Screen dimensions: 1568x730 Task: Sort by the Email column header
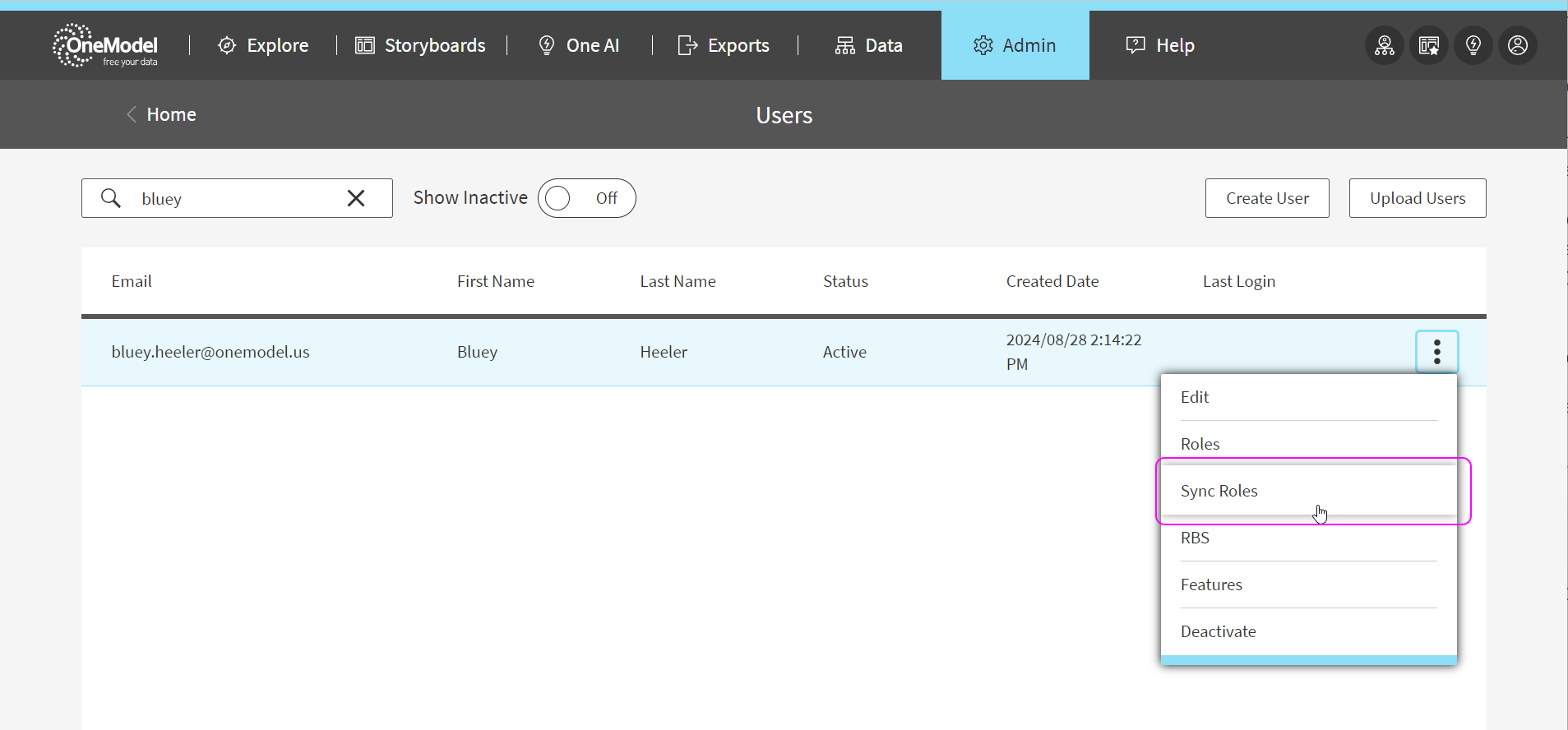[x=132, y=281]
